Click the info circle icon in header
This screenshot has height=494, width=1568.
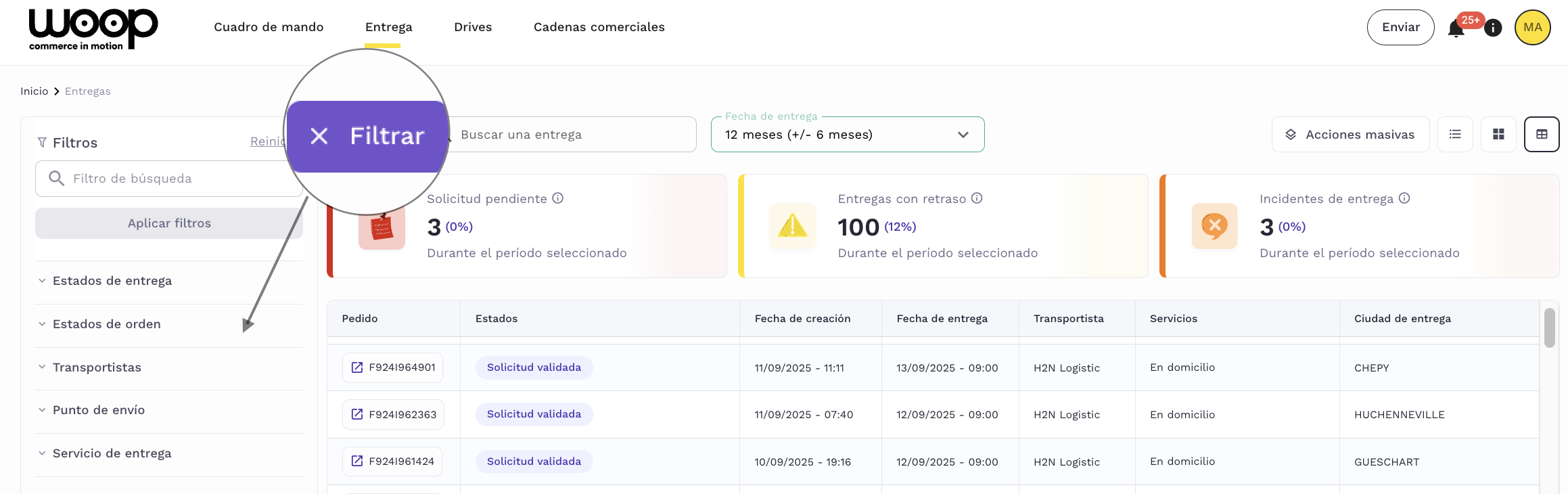pyautogui.click(x=1493, y=28)
